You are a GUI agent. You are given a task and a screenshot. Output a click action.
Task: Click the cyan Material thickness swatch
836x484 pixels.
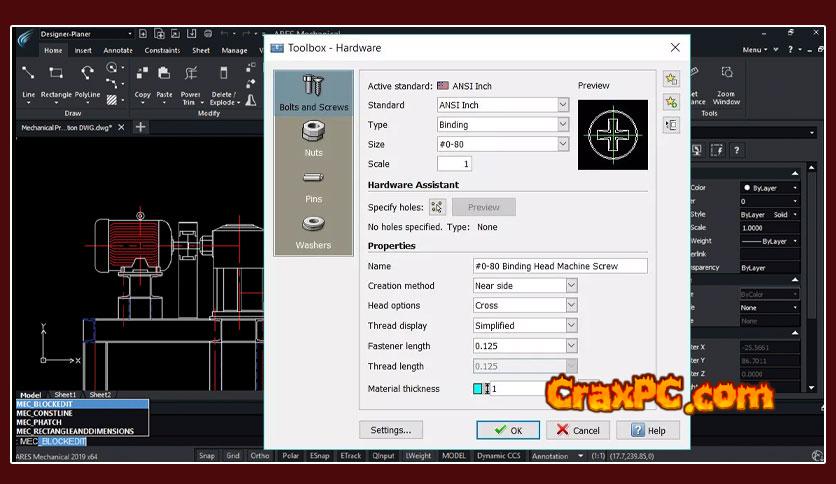click(478, 389)
